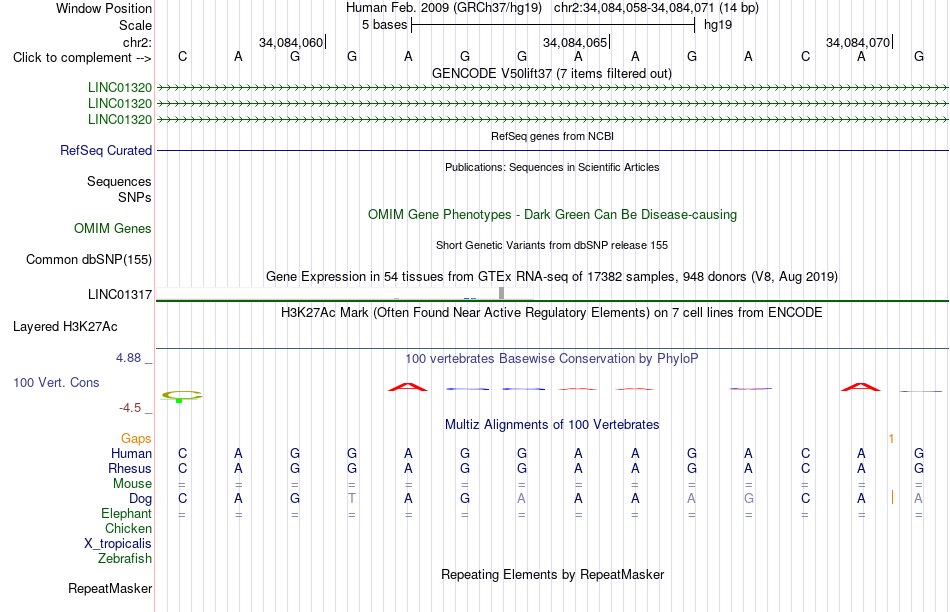Click the 34,084,070 position tick label
Screen dimensions: 950x612
click(x=858, y=42)
